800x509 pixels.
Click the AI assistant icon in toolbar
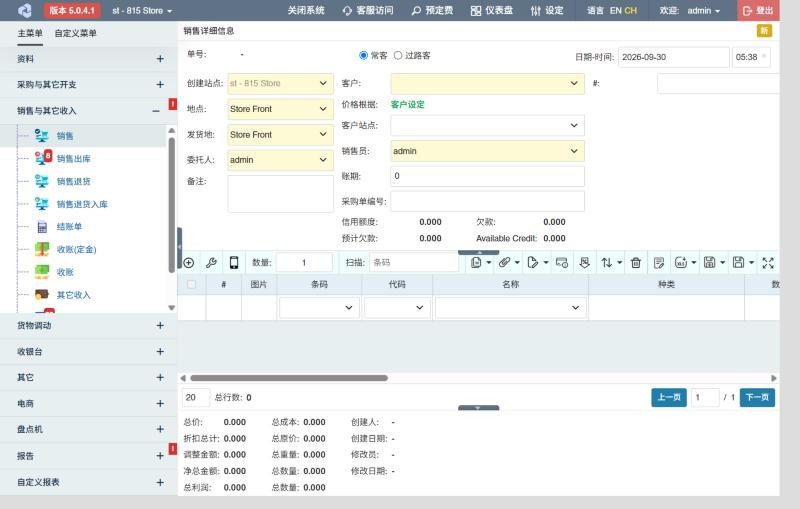(681, 263)
